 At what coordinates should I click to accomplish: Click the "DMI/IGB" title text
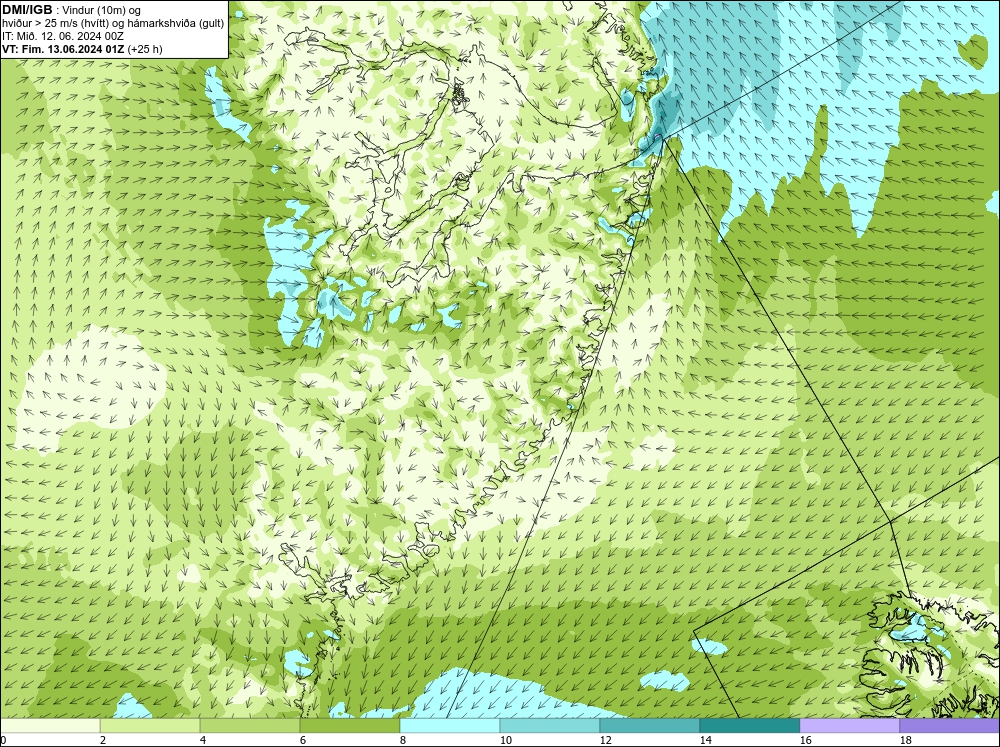coord(27,10)
